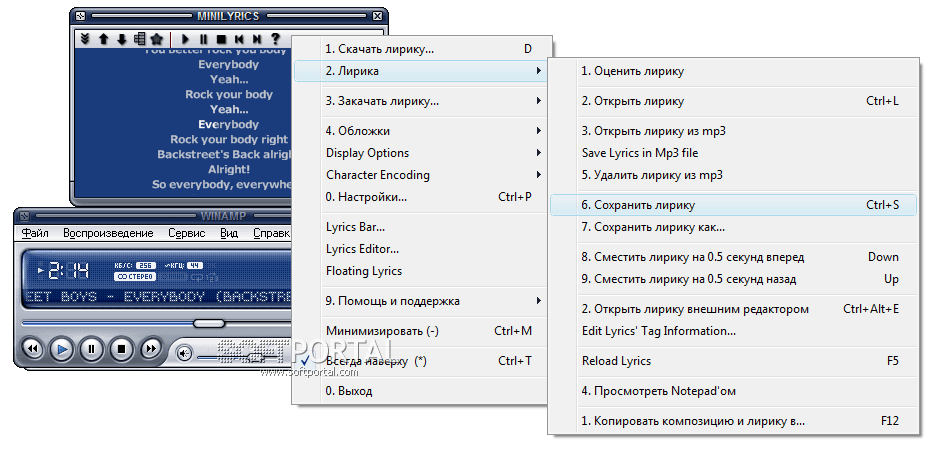Choose 1. Скачать лирику menu item
The height and width of the screenshot is (455, 931).
point(420,49)
